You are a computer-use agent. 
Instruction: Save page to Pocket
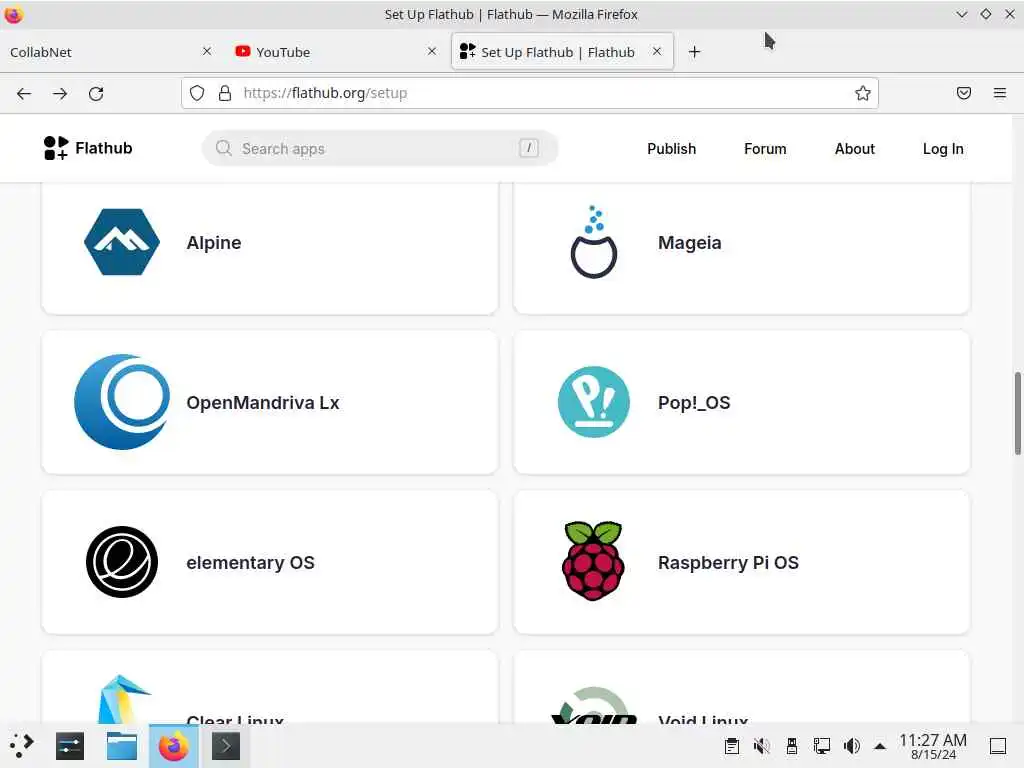point(964,93)
